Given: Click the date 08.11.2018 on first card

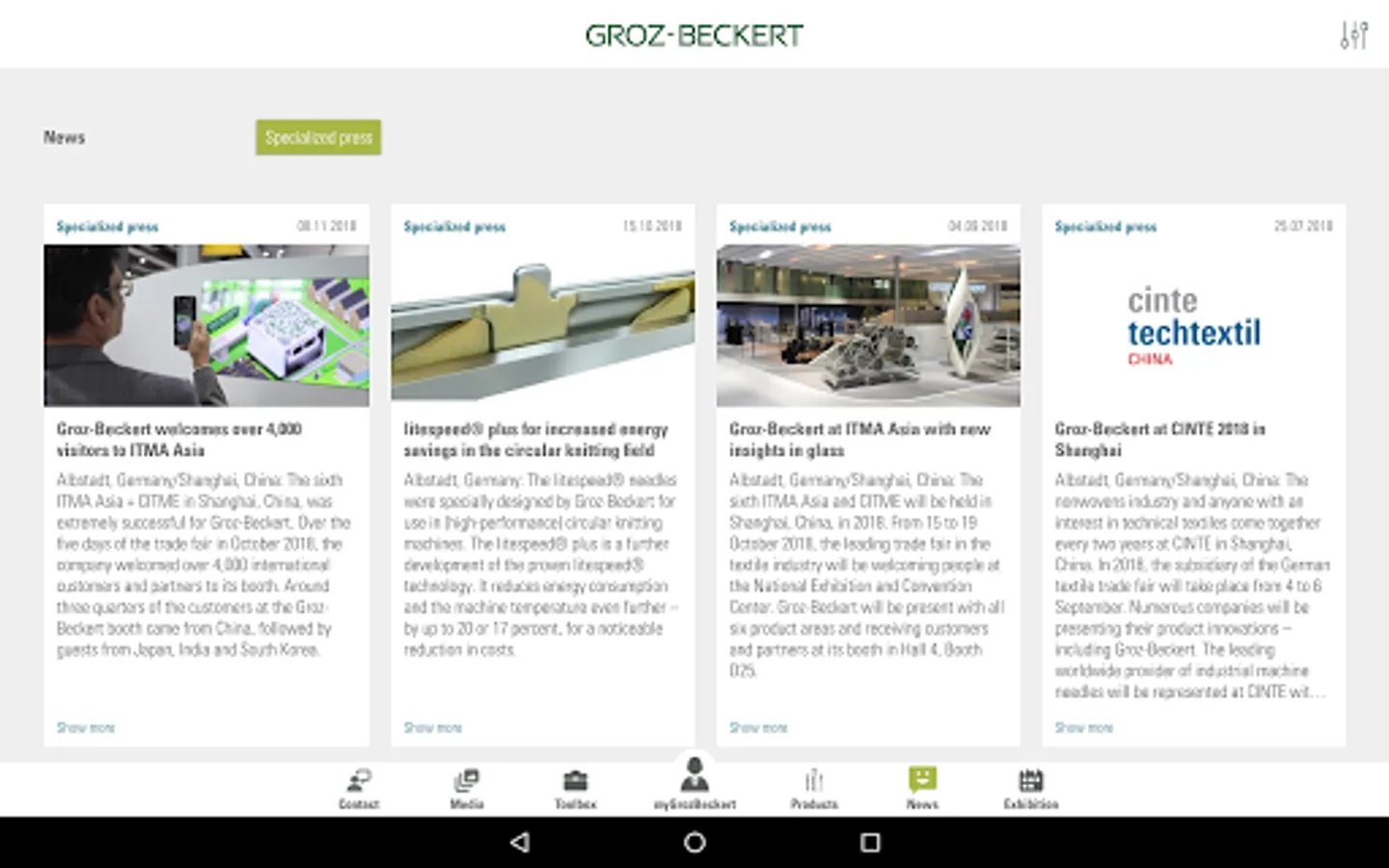Looking at the screenshot, I should pos(326,226).
